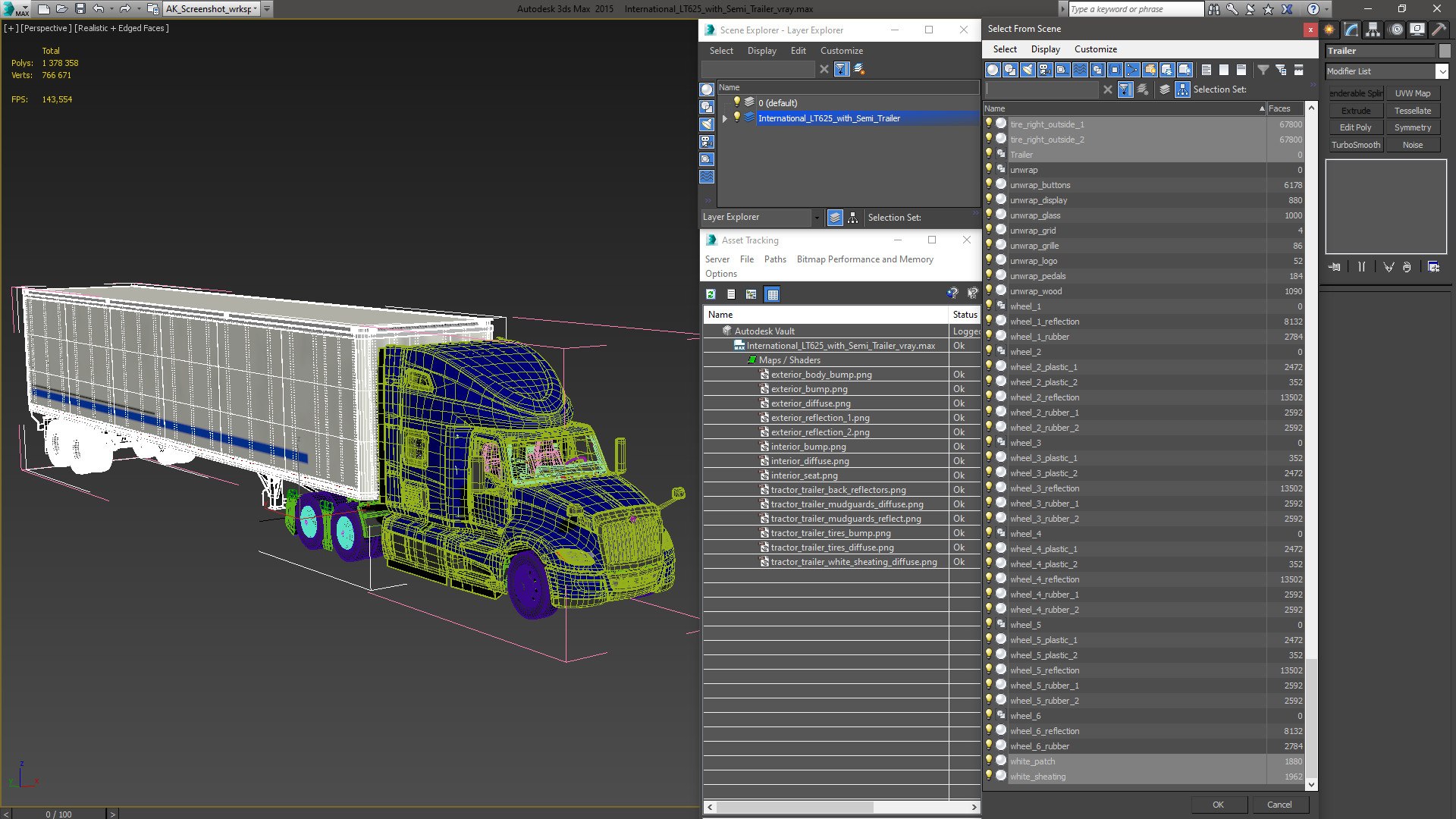The width and height of the screenshot is (1456, 819).
Task: Open the funnel filter in Select From Scene
Action: coord(1263,70)
